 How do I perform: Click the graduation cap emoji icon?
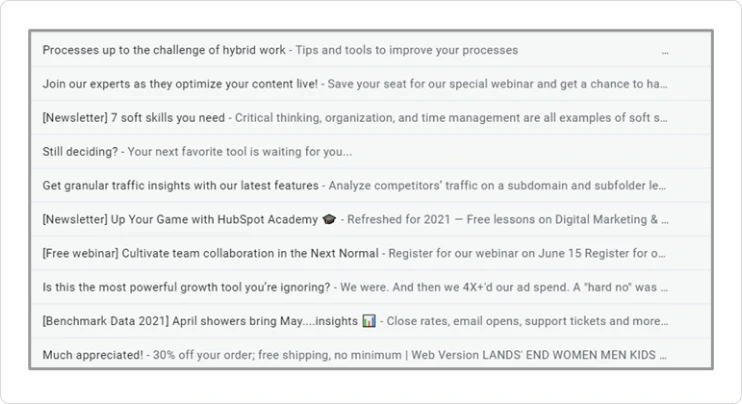[329, 219]
